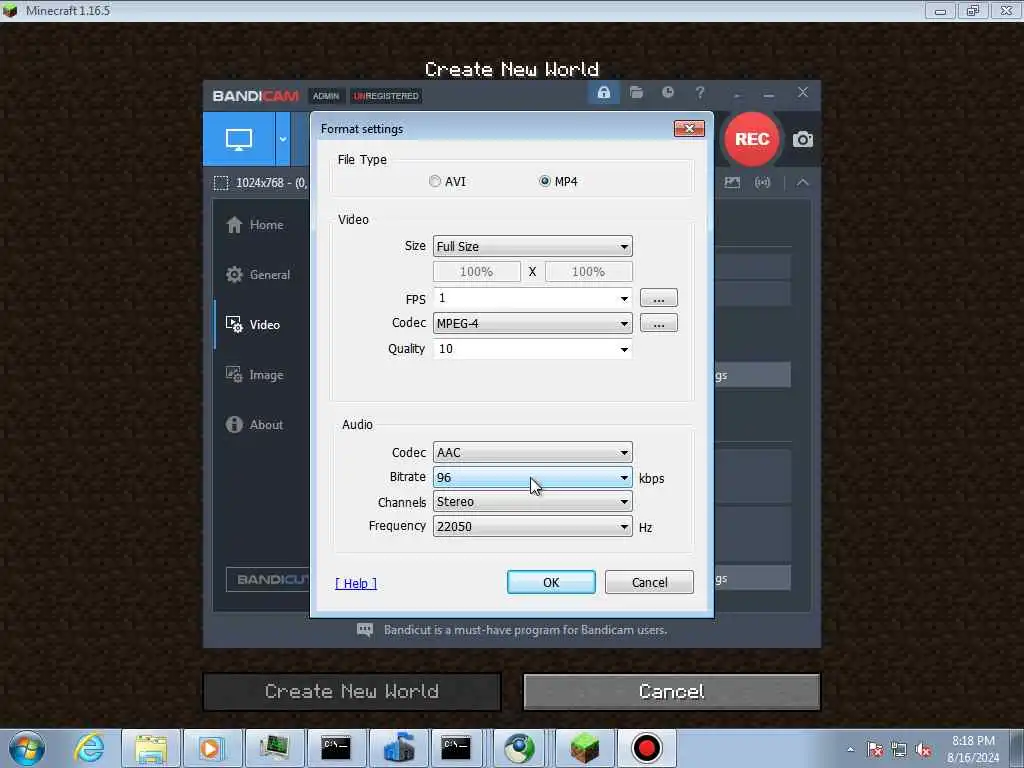Click the width 100% size field
This screenshot has width=1024, height=768.
click(477, 272)
